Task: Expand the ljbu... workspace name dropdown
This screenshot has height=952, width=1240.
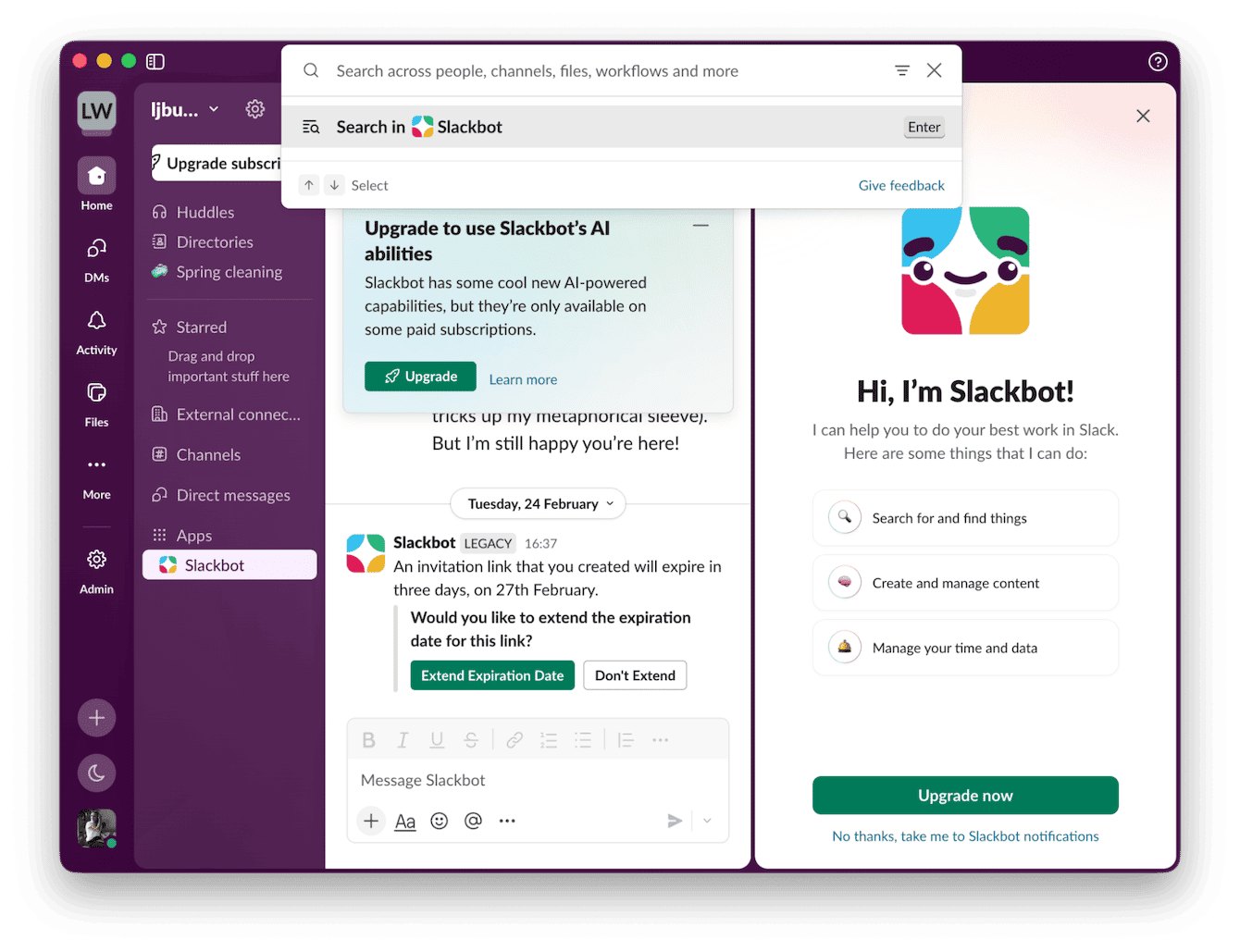Action: tap(185, 109)
